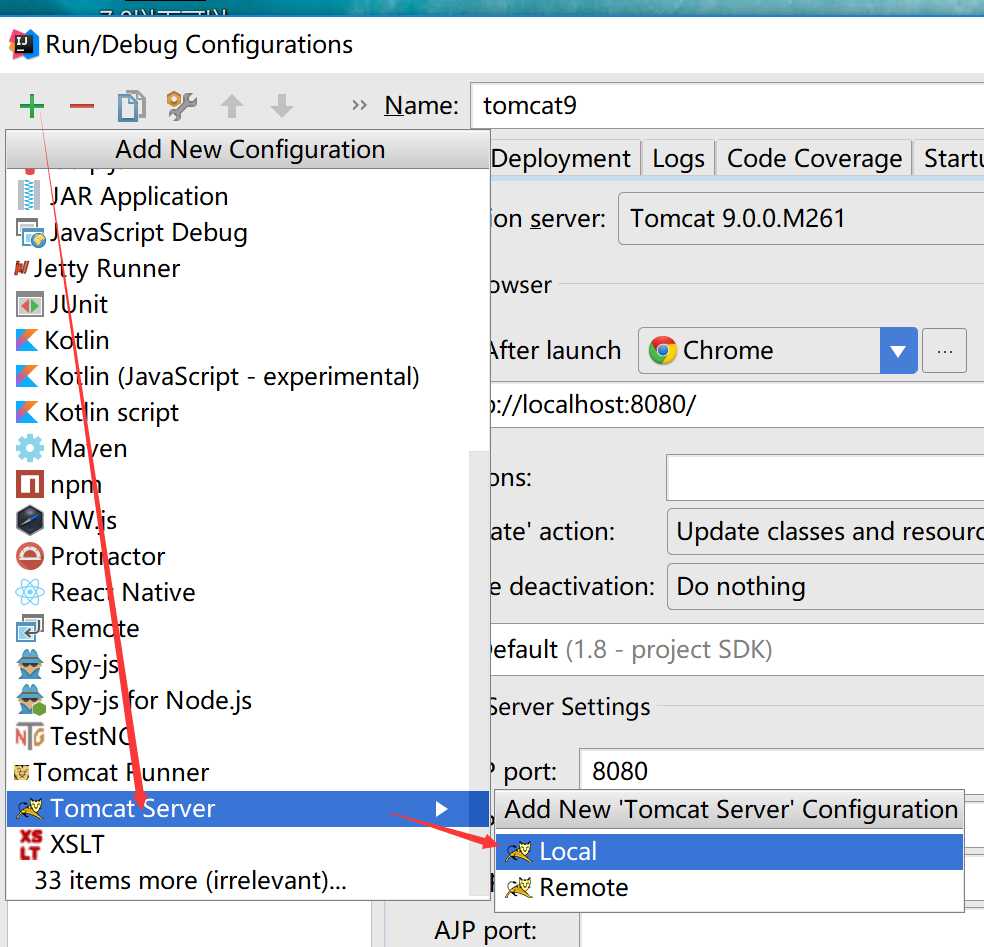The image size is (984, 947).
Task: Select JAR Application in configuration list
Action: pyautogui.click(x=248, y=196)
